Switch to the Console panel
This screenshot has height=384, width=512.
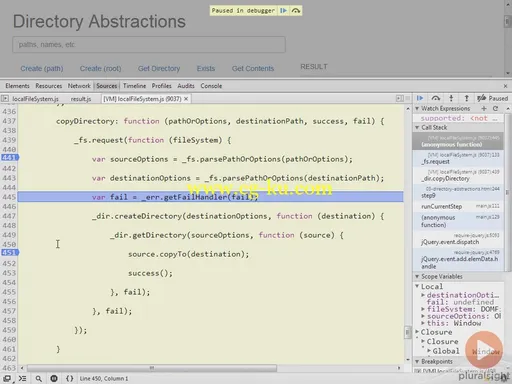point(211,86)
